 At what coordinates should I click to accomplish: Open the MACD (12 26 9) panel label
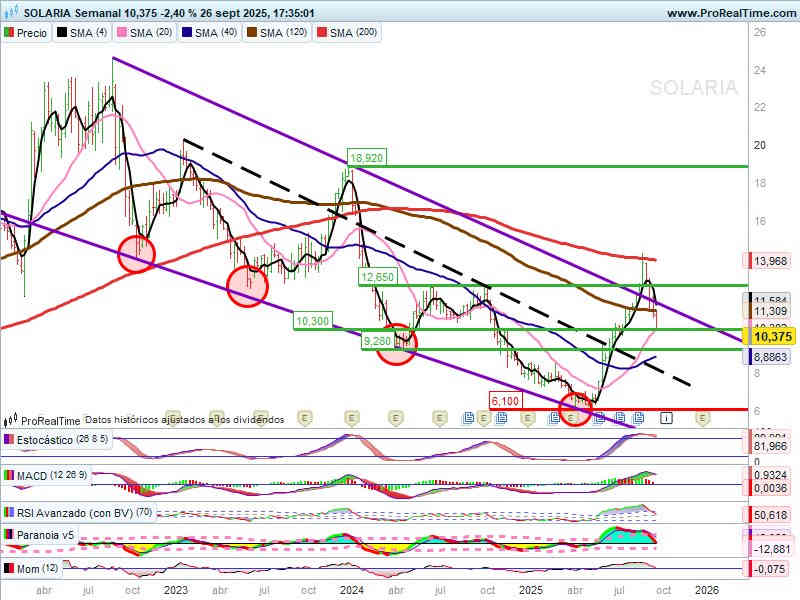pyautogui.click(x=46, y=476)
